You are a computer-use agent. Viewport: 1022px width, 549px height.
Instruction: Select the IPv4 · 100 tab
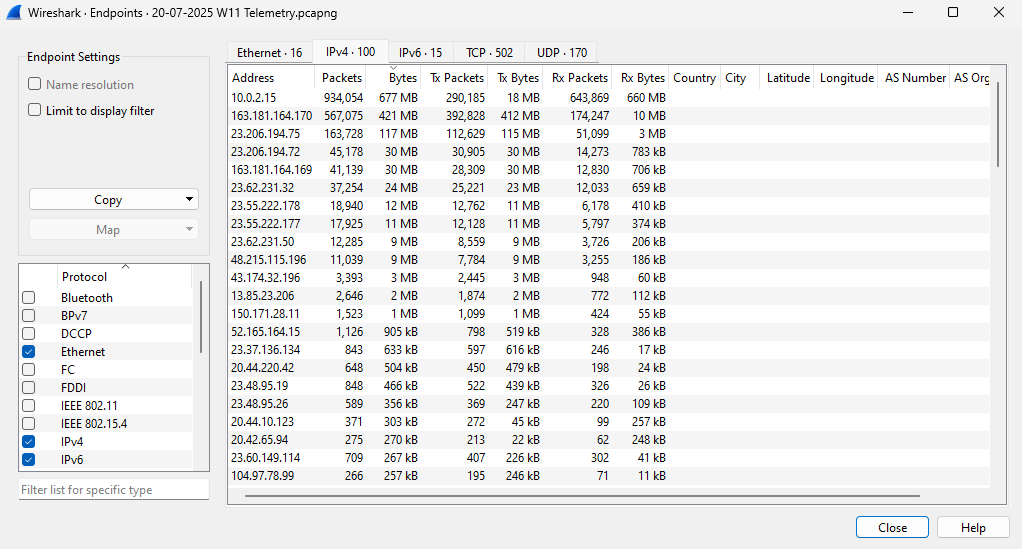pos(351,52)
